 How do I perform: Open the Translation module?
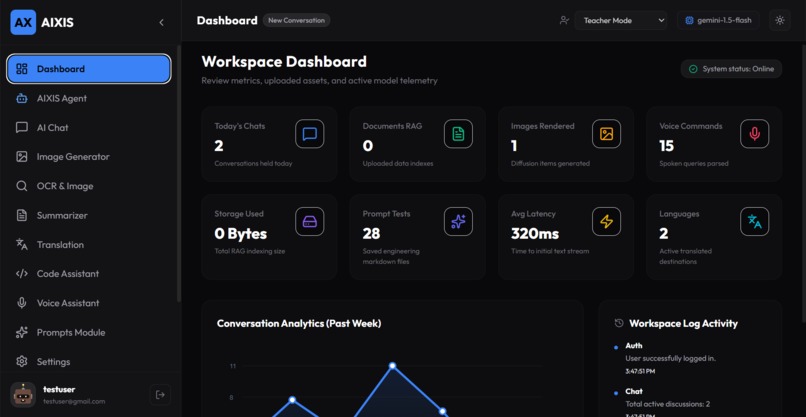(x=88, y=245)
